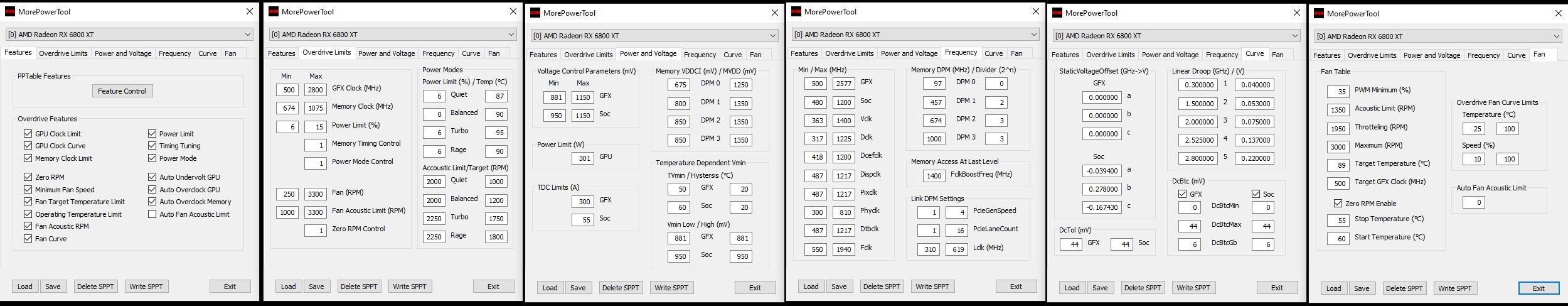Switch to Overdrive Limits tab in Features window
This screenshot has height=306, width=1568.
pos(63,53)
